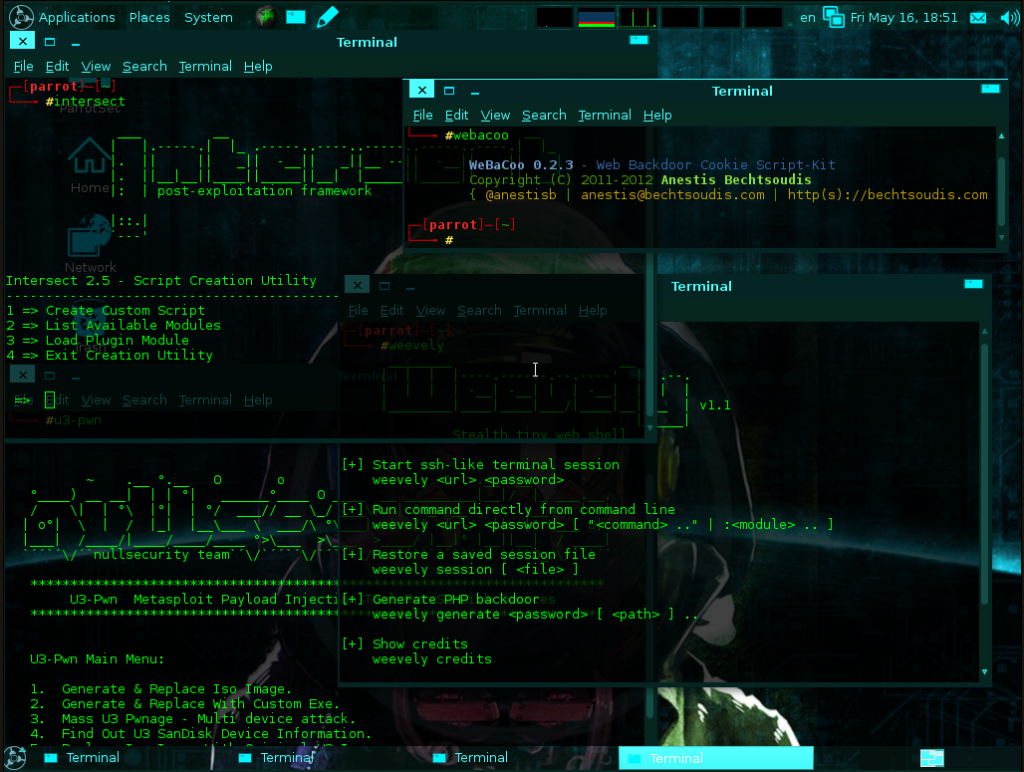Click the weevely 'v1.1' version text
1024x772 pixels.
[714, 406]
